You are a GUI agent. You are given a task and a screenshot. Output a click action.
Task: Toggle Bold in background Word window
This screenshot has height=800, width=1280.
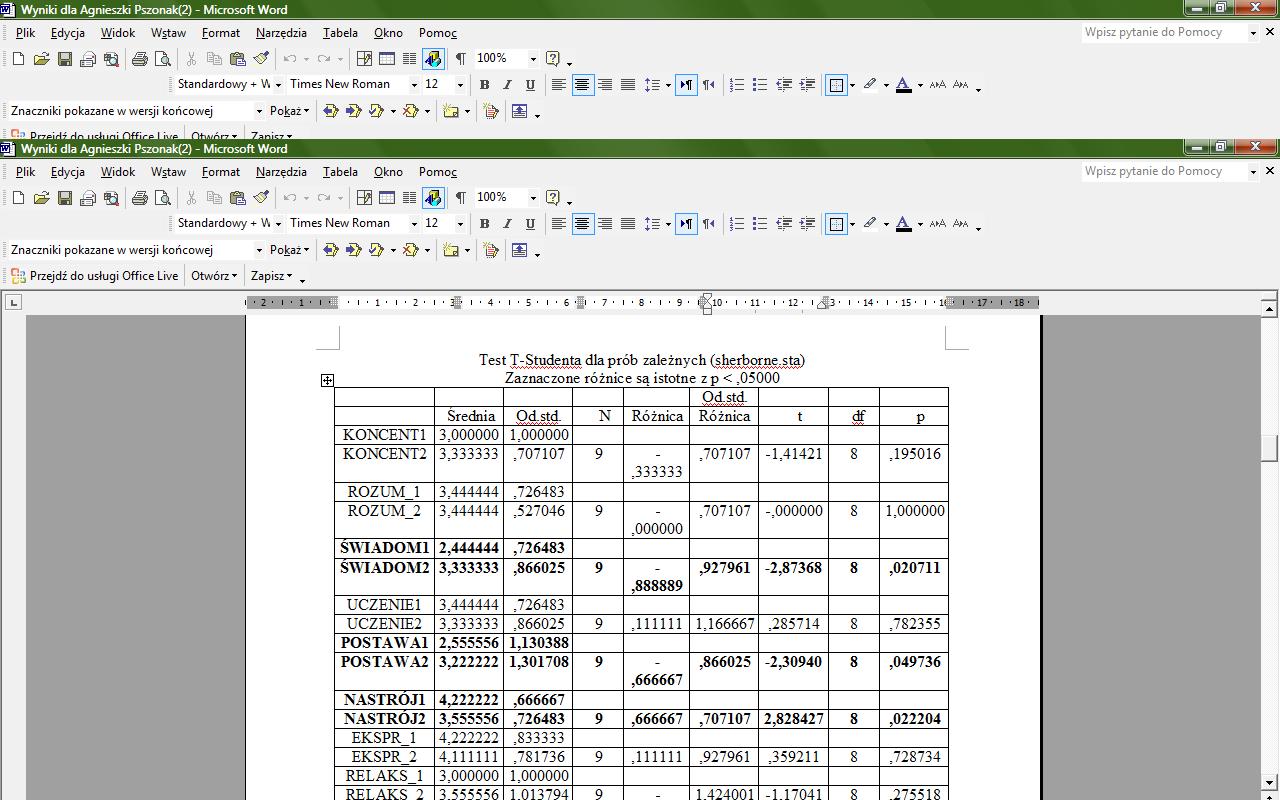point(484,85)
